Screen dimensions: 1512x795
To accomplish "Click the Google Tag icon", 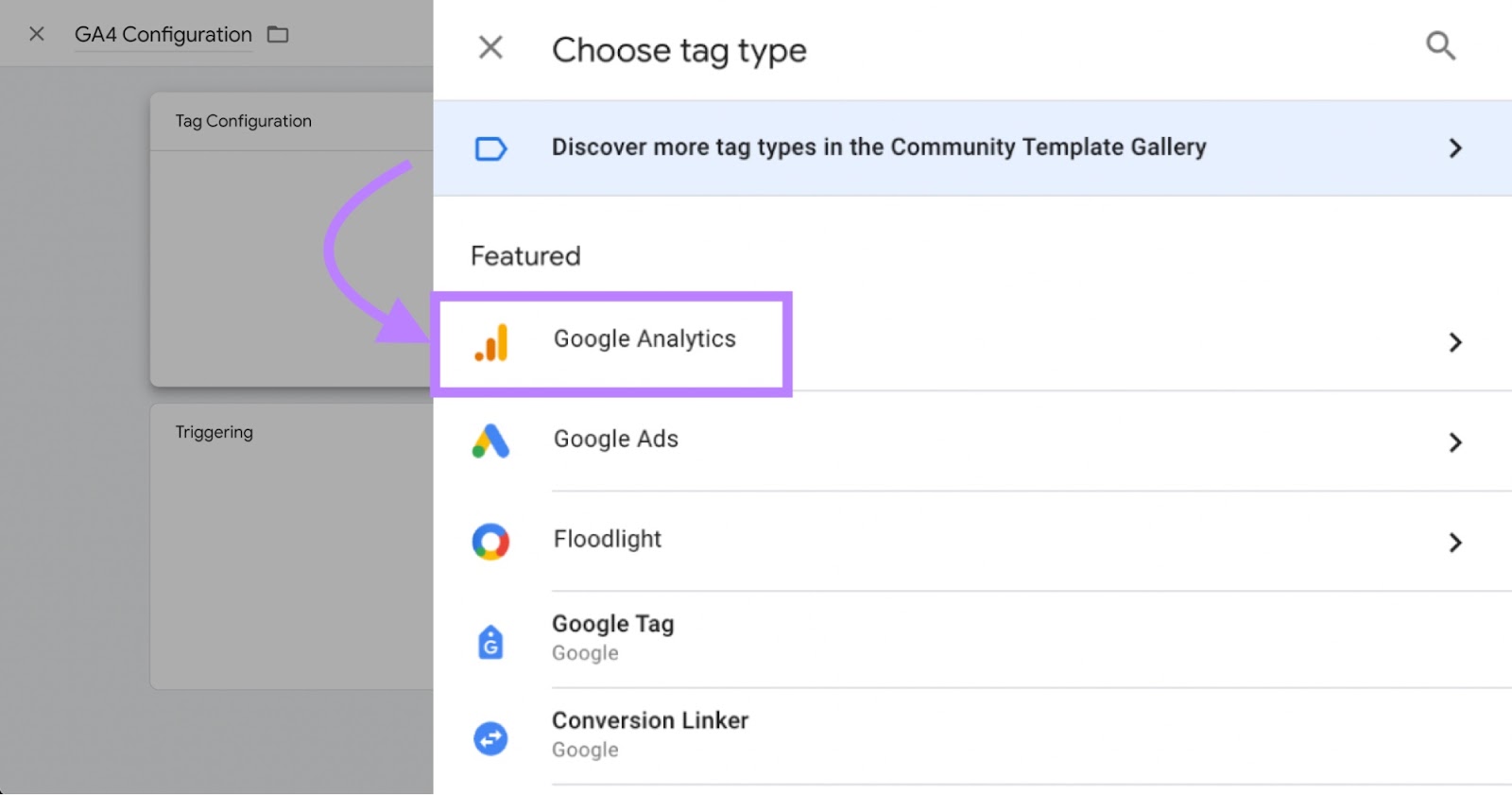I will pos(490,642).
